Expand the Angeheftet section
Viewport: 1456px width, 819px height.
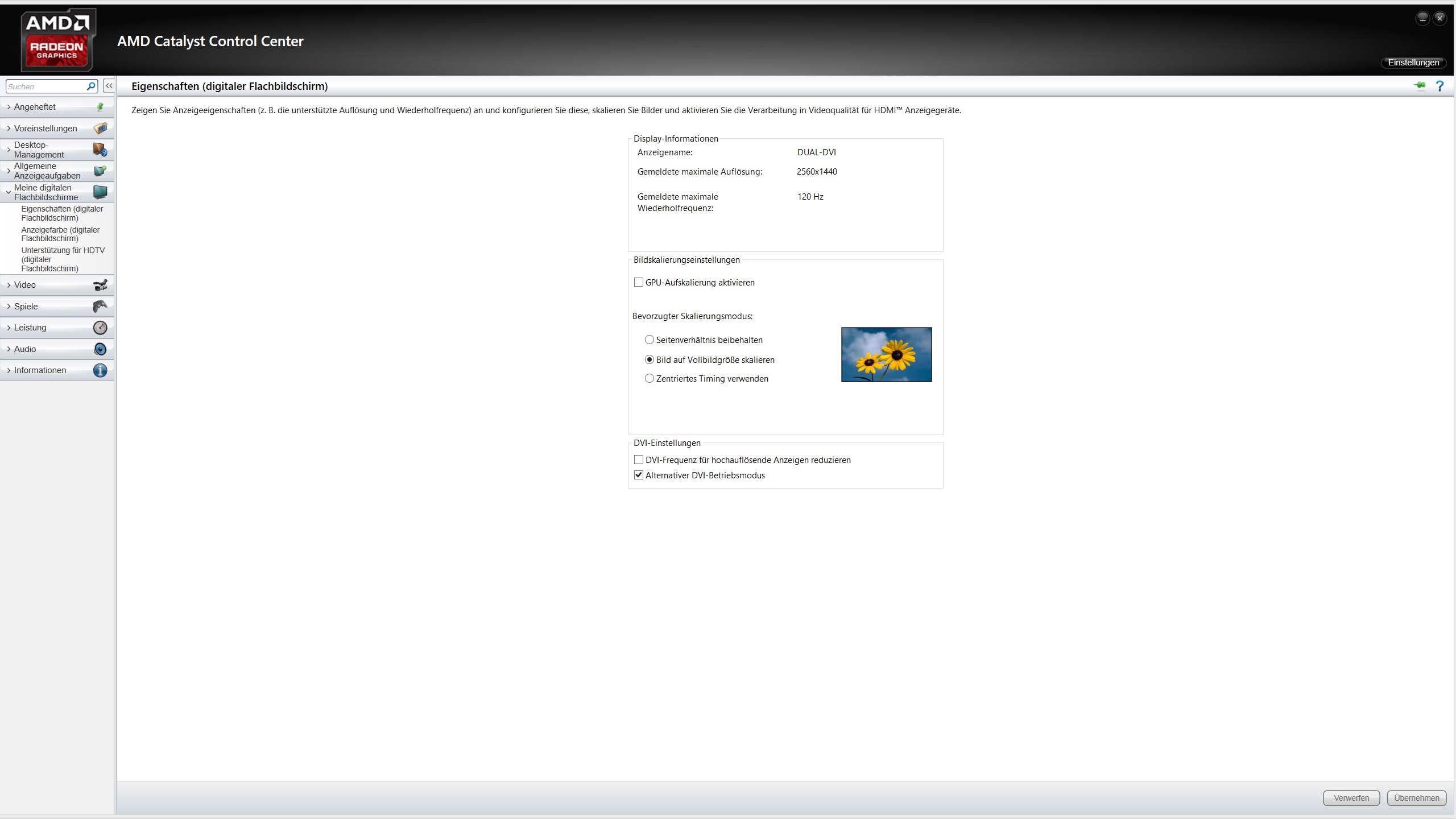point(35,107)
